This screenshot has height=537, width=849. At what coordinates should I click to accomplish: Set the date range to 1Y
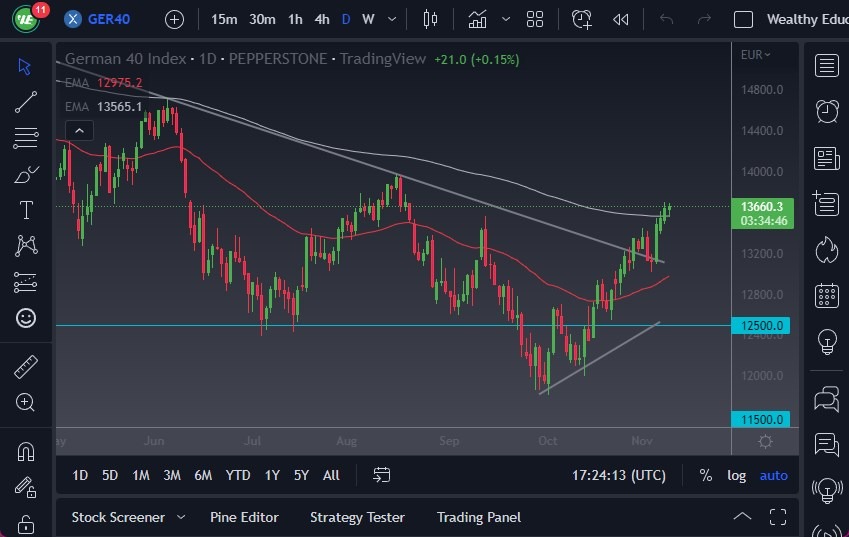coord(272,475)
